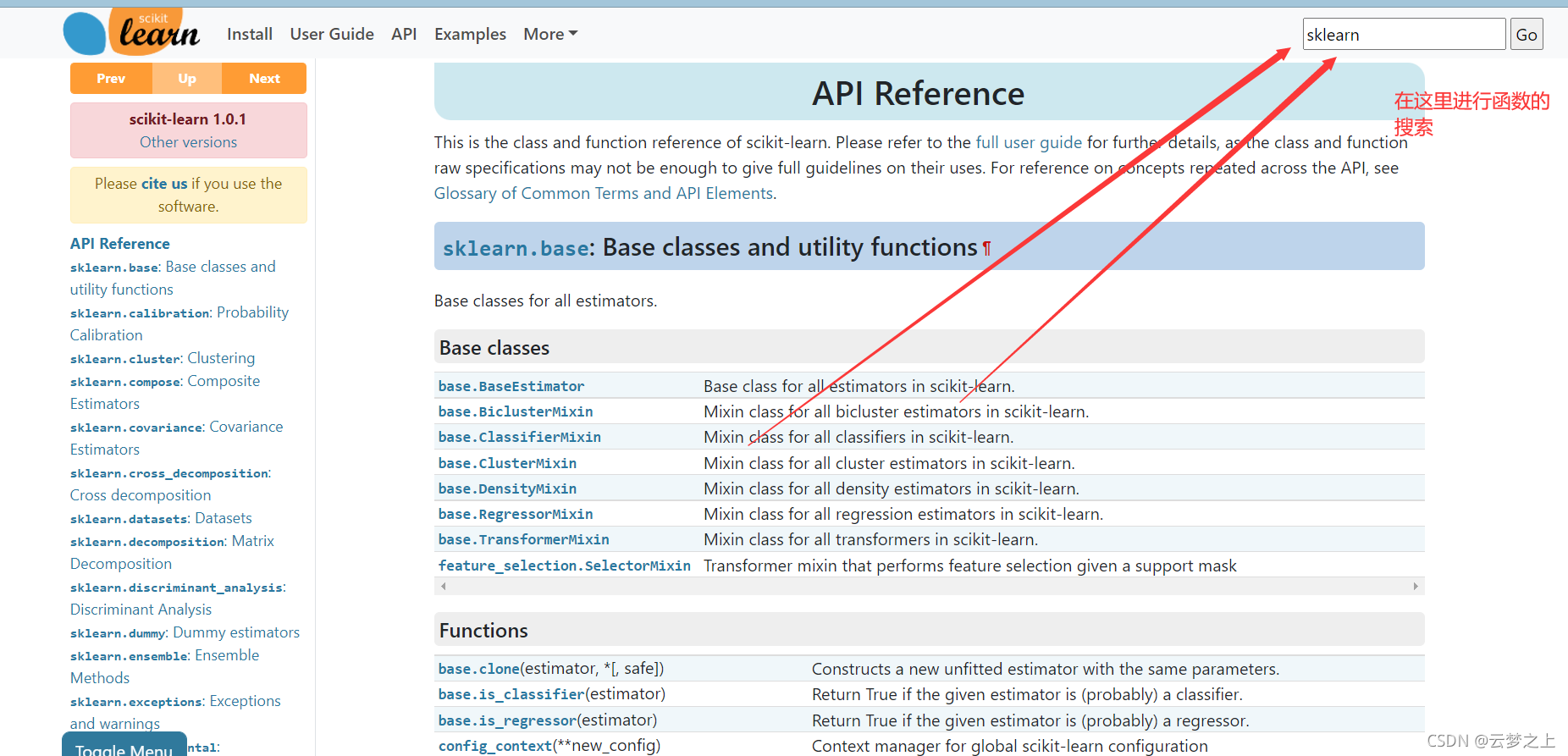Click sklearn.base link in the heading

(x=516, y=248)
